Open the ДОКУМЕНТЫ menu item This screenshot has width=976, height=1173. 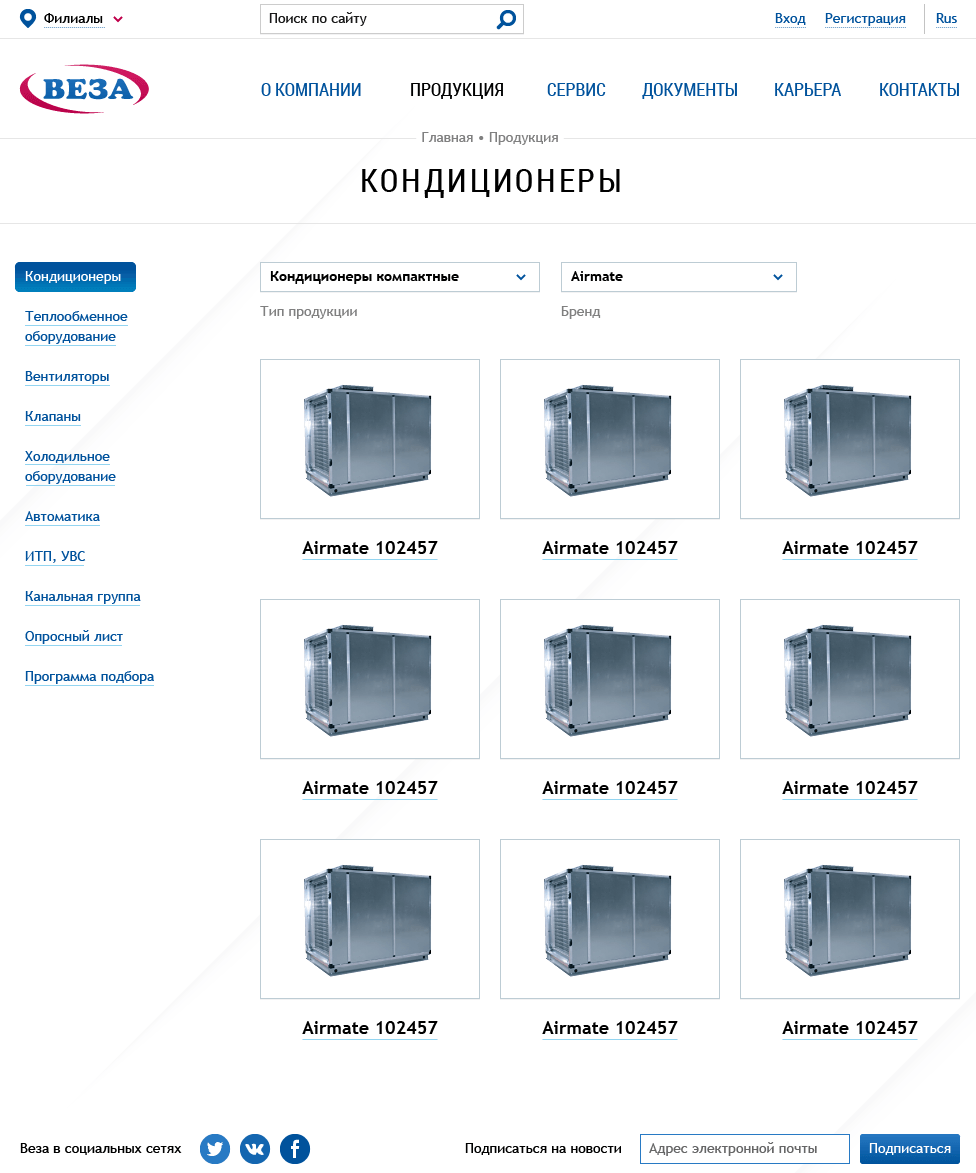pos(690,90)
